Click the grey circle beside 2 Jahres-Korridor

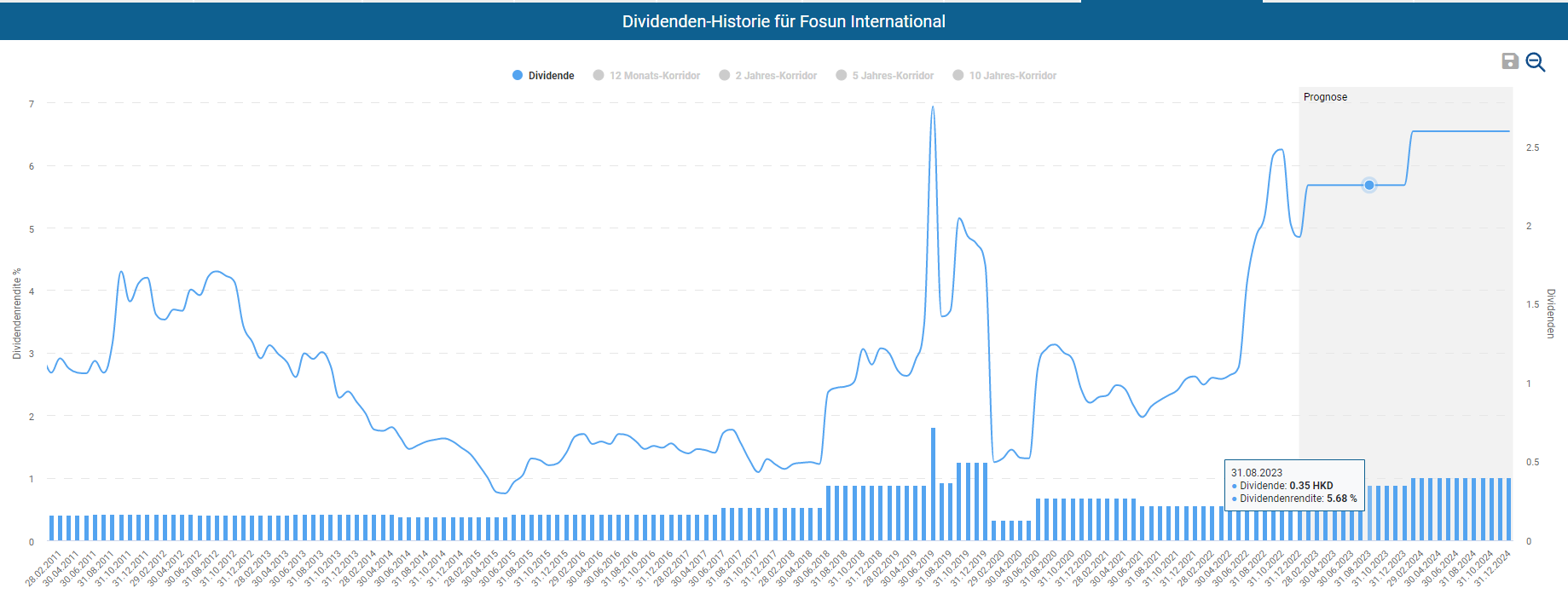pos(724,76)
